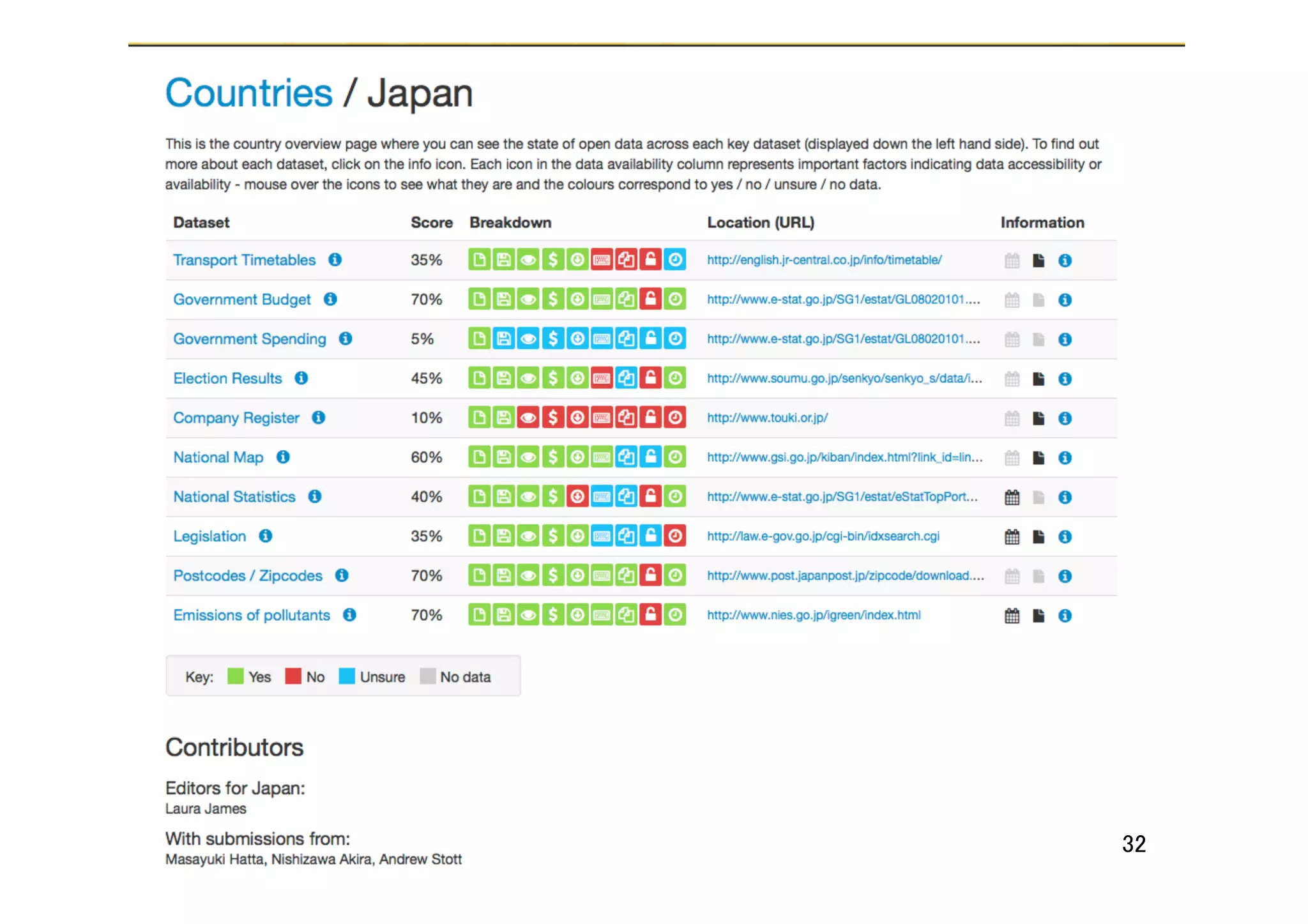
Task: Click info icon next to Transport Timetables
Action: coord(335,260)
